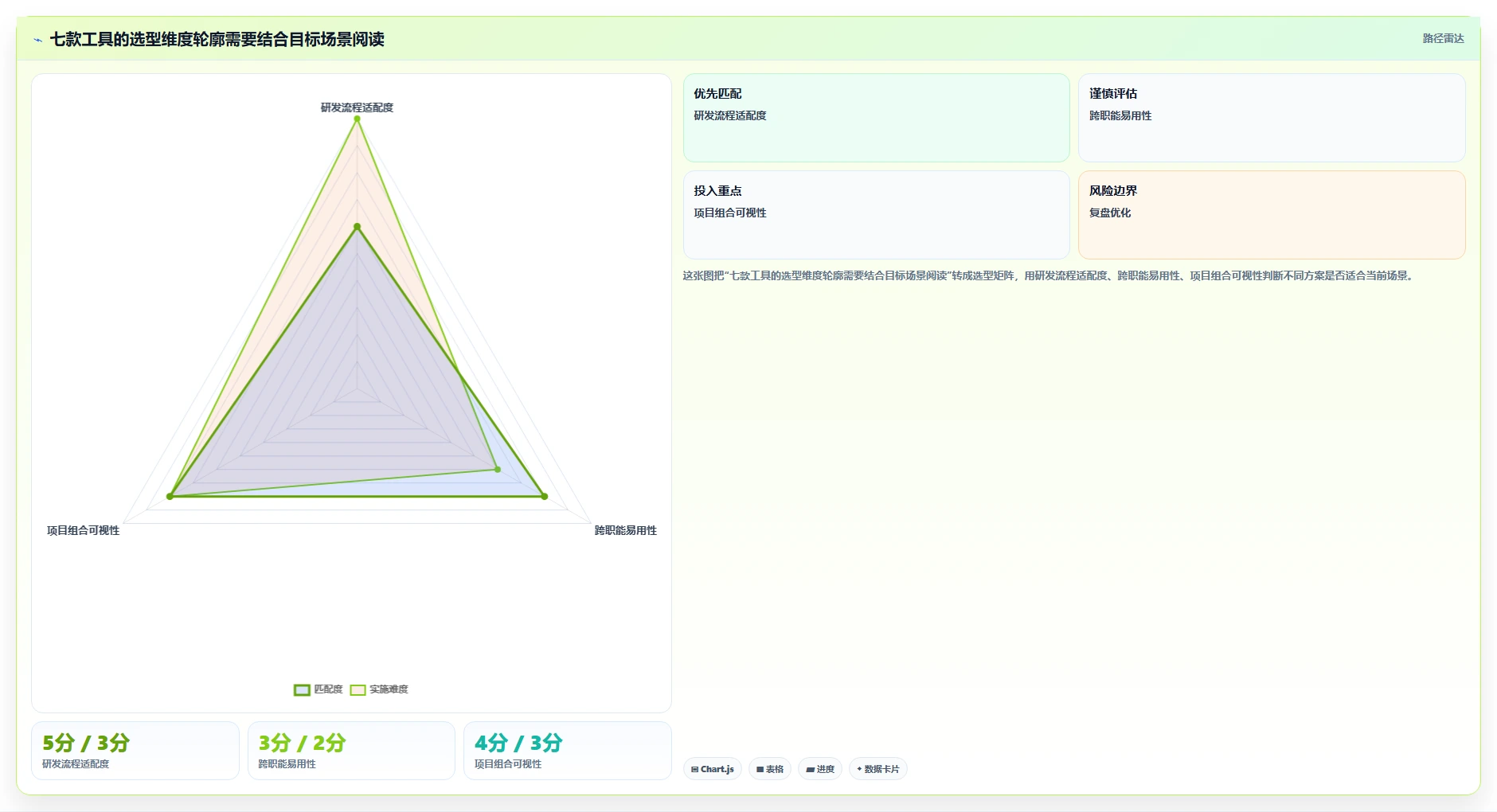Click the 5分 / 3分 score card
The height and width of the screenshot is (812, 1497).
pos(135,751)
